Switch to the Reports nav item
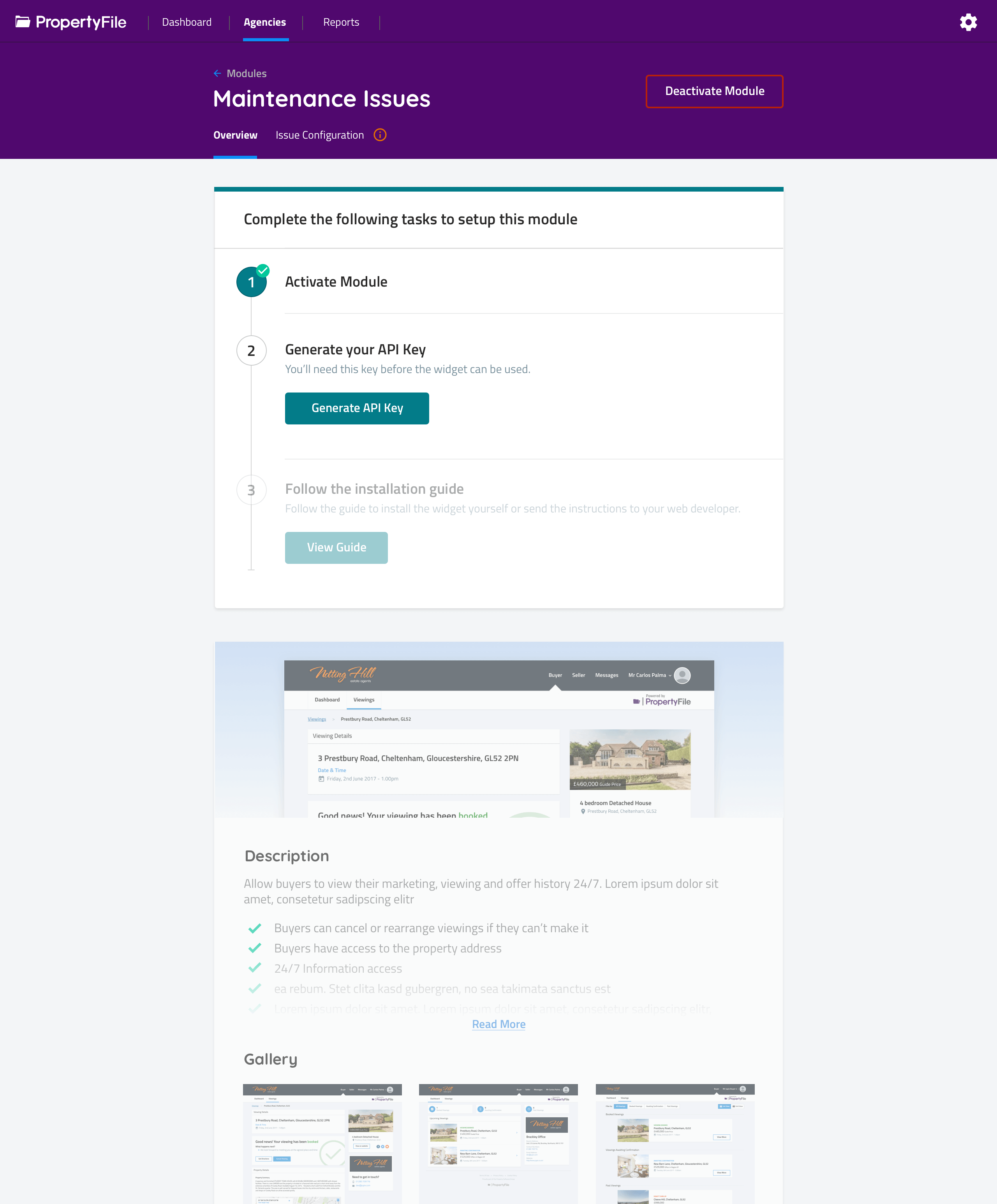This screenshot has width=997, height=1204. [341, 22]
